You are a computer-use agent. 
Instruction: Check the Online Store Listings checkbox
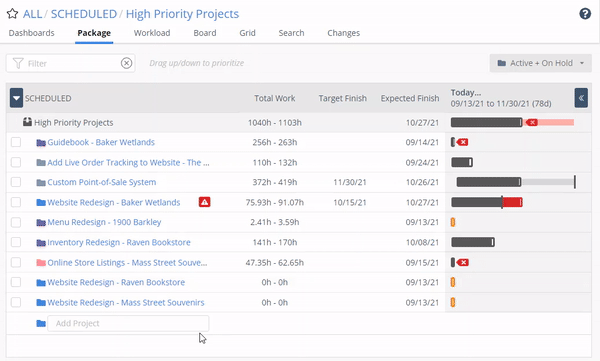tap(16, 263)
